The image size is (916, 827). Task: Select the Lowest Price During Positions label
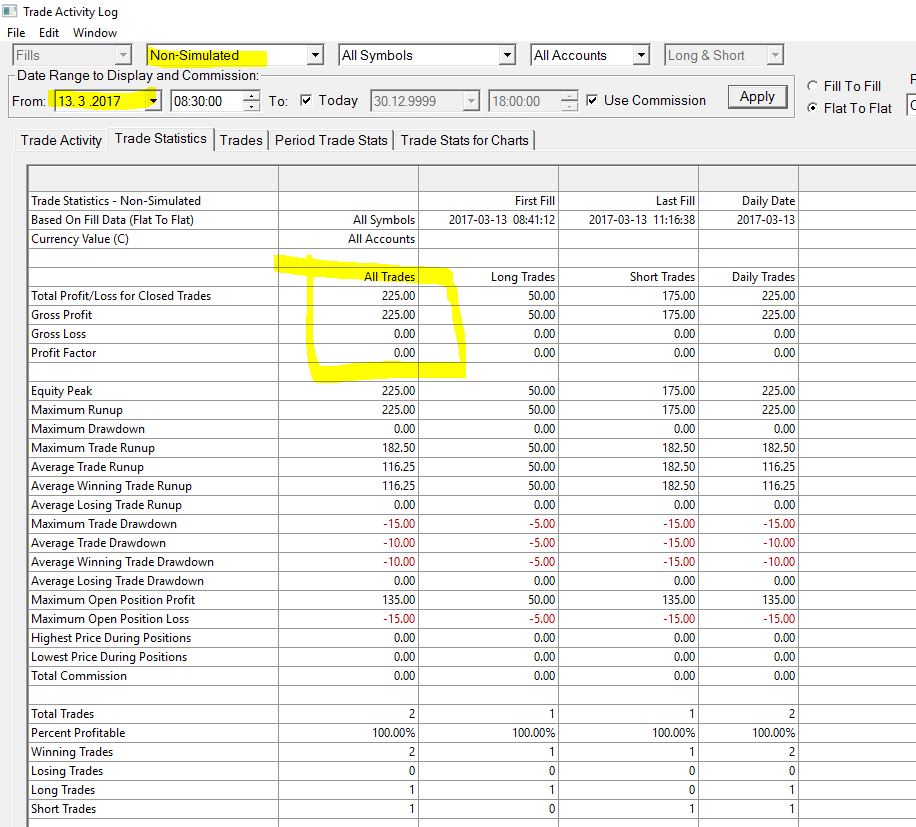109,657
